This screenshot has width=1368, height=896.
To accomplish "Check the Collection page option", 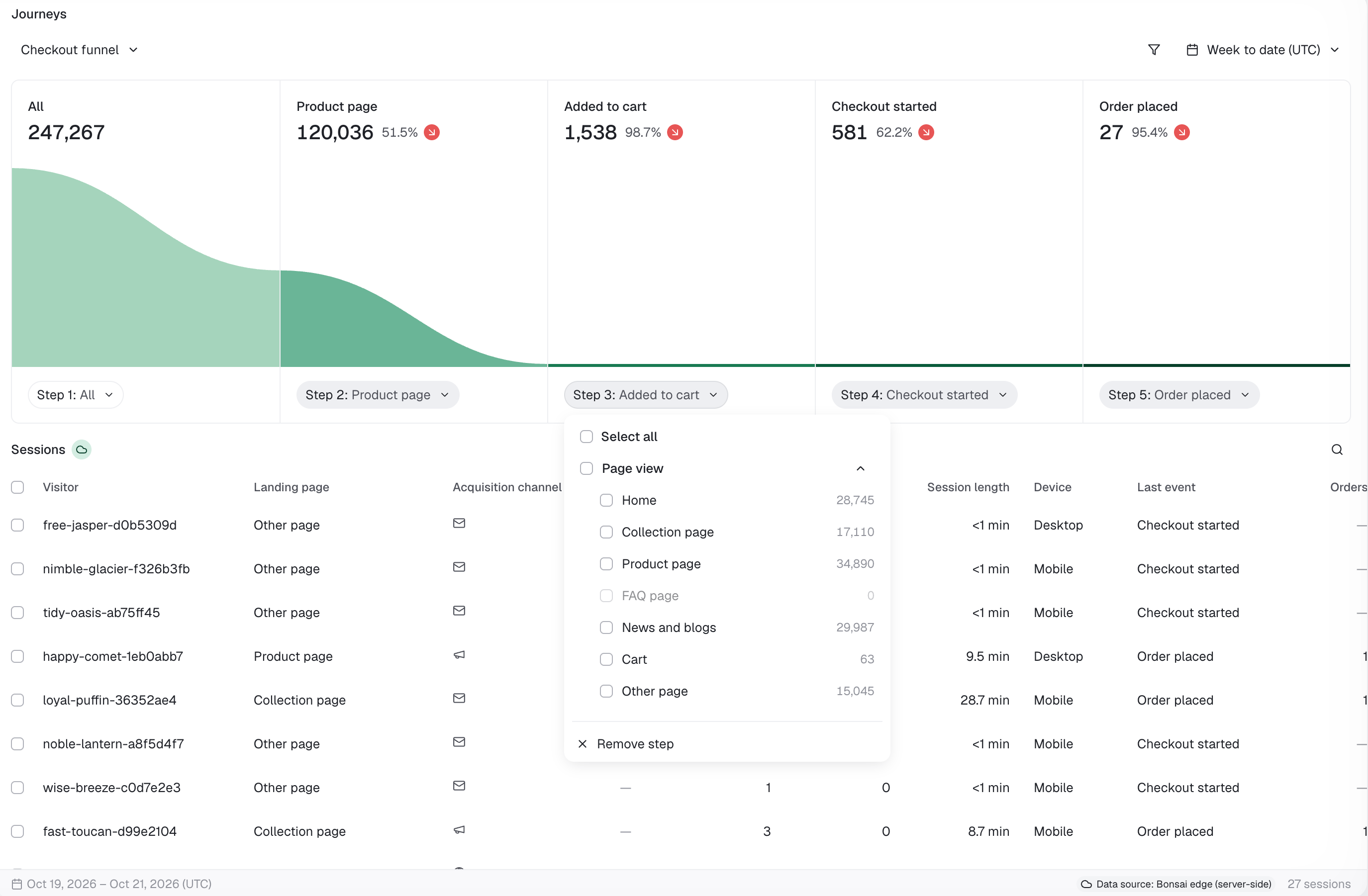I will point(606,533).
